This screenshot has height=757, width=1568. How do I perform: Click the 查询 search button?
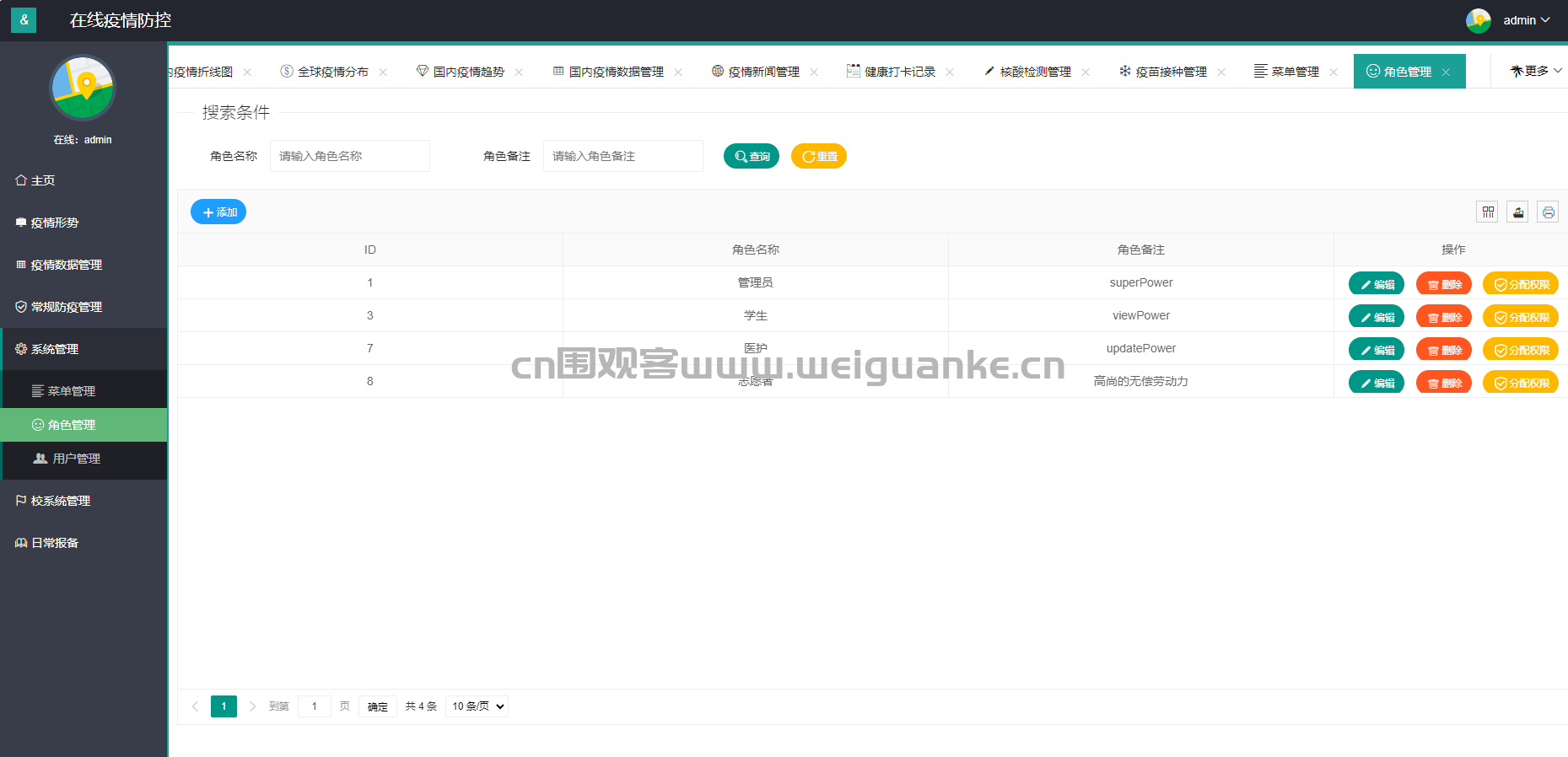751,156
